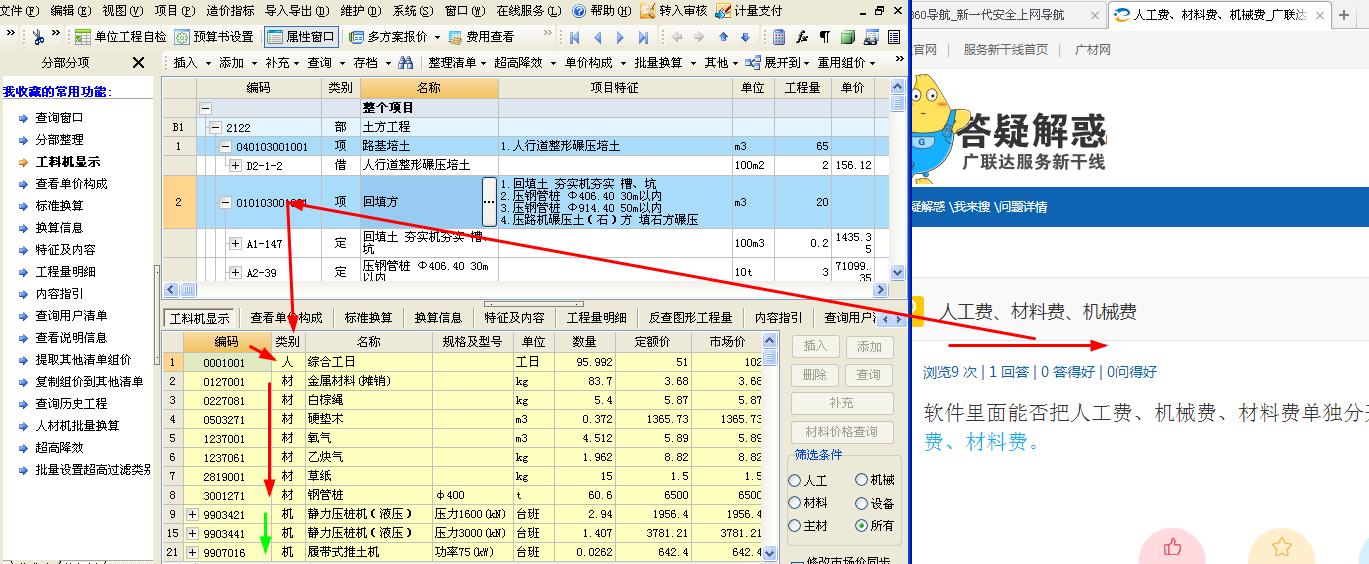Click the star favorite icon on webpage
Viewport: 1369px width, 564px height.
(1281, 547)
